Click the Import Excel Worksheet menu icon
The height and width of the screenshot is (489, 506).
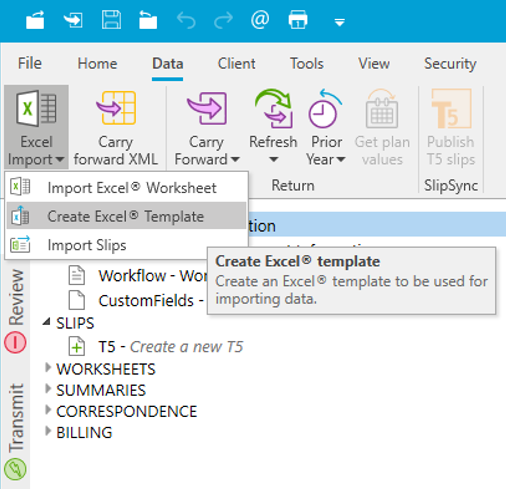[x=20, y=186]
